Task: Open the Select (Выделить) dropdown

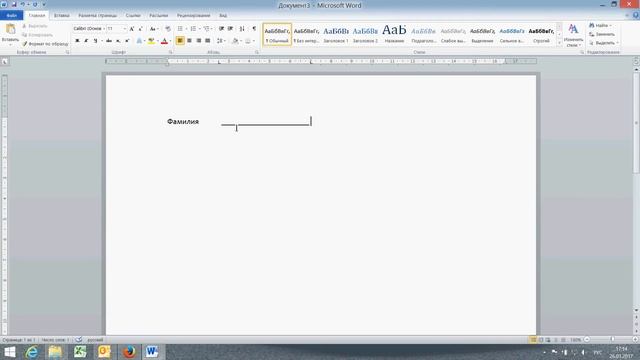Action: click(x=604, y=43)
